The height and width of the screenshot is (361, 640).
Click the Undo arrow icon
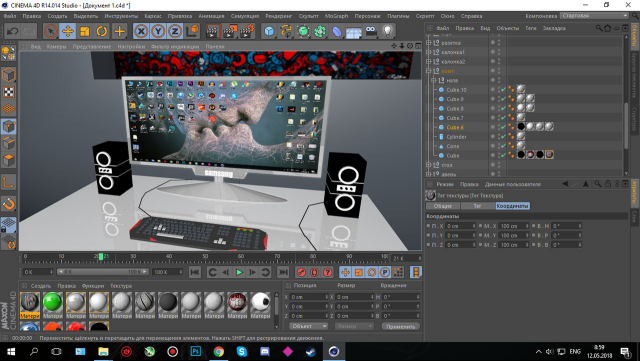click(12, 31)
